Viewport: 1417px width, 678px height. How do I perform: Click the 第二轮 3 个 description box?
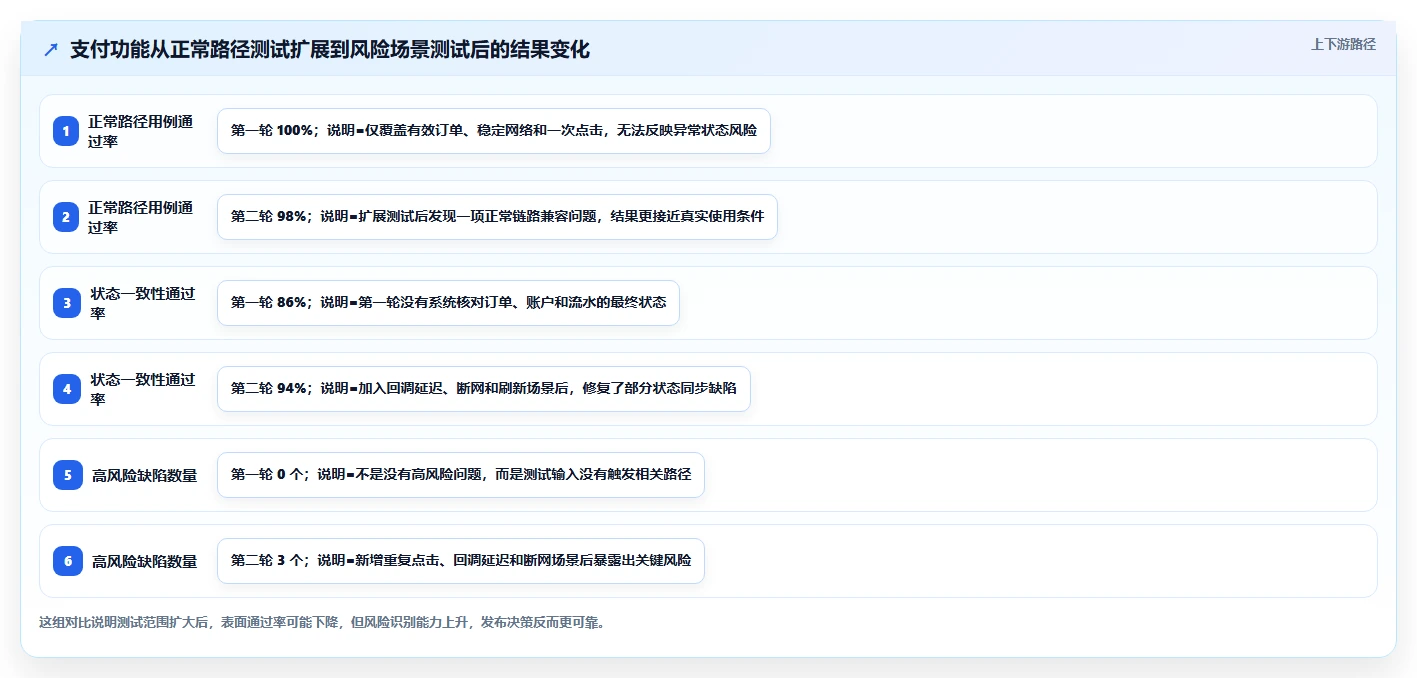point(461,561)
